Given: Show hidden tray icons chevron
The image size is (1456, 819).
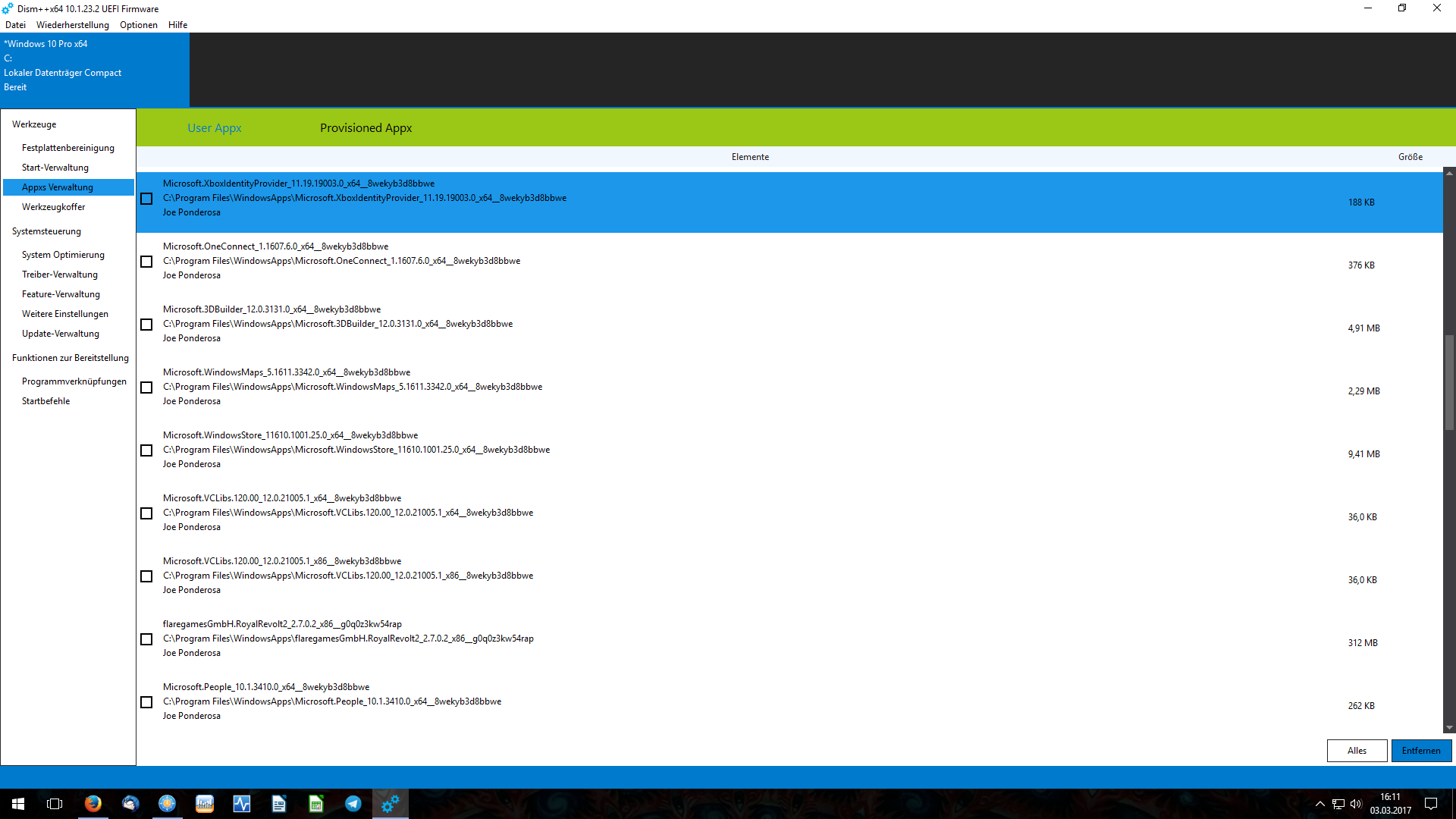Looking at the screenshot, I should (1319, 804).
